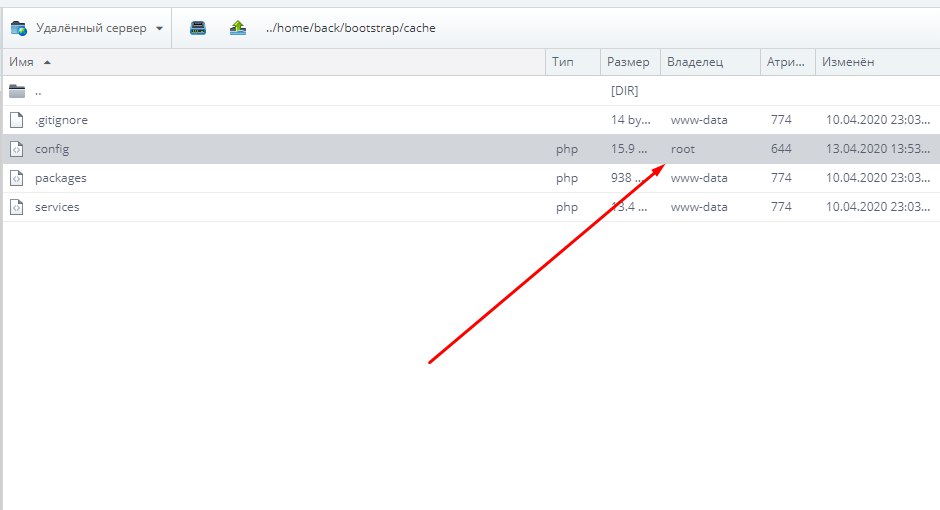Sort files by the Изменён column header
Viewport: 940px width, 510px height.
877,62
